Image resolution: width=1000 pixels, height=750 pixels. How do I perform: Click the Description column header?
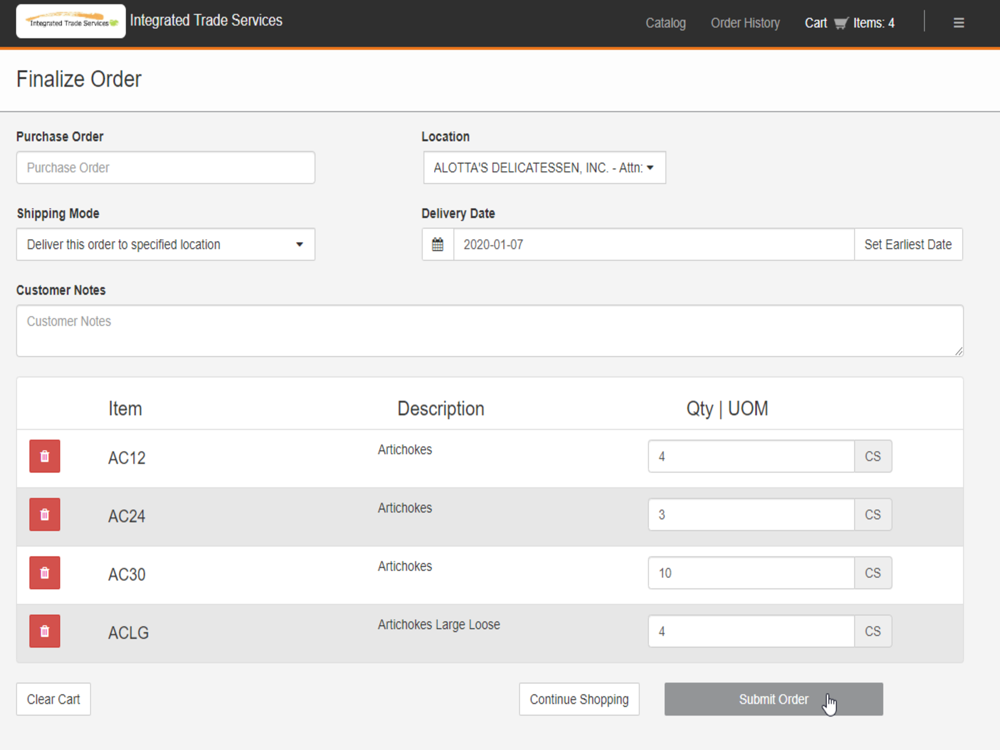[x=441, y=408]
